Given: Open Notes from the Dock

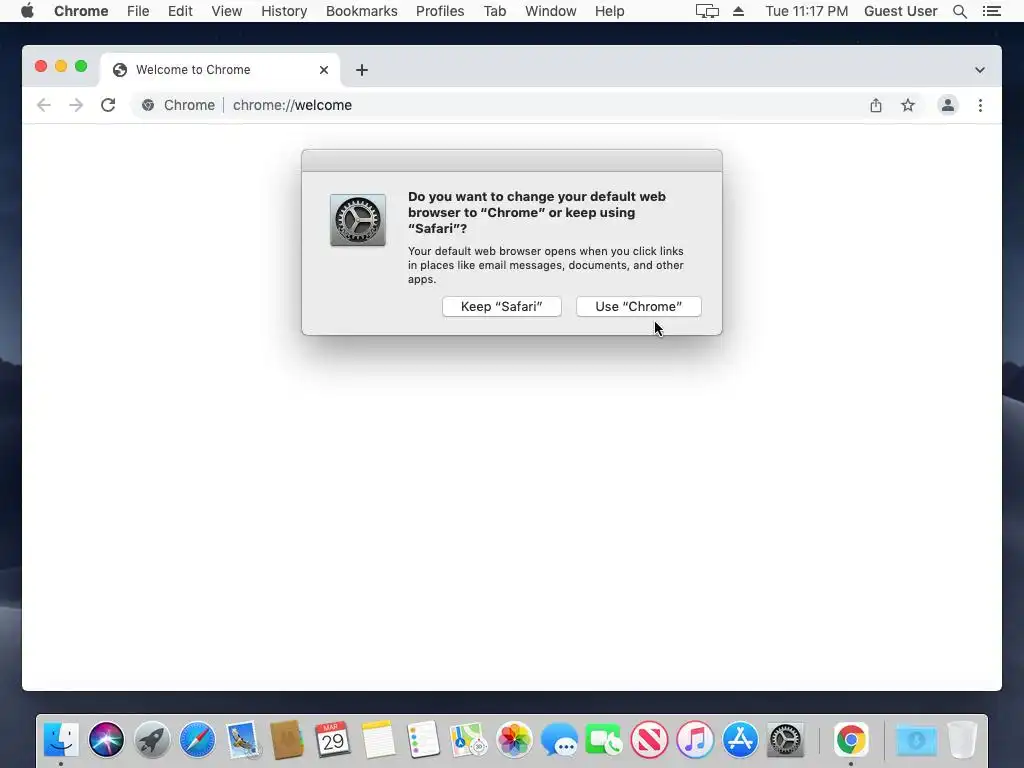Looking at the screenshot, I should click(x=378, y=740).
